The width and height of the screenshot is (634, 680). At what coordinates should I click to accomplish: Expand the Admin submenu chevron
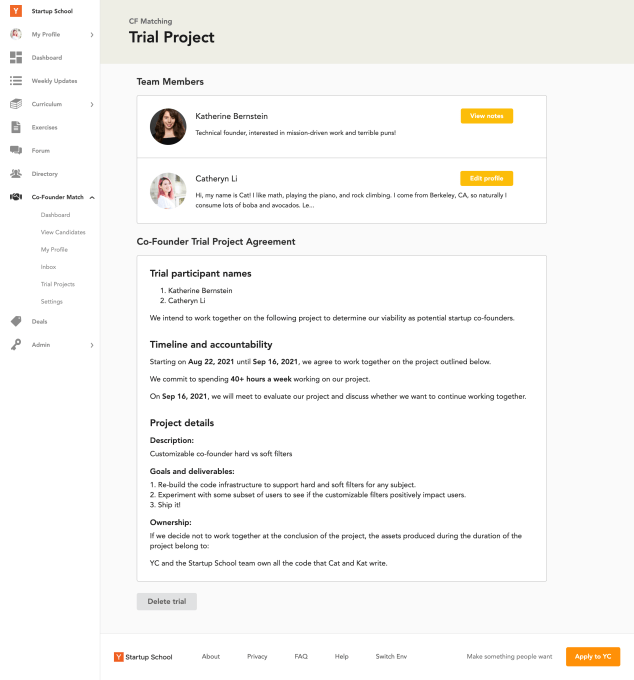coord(92,345)
